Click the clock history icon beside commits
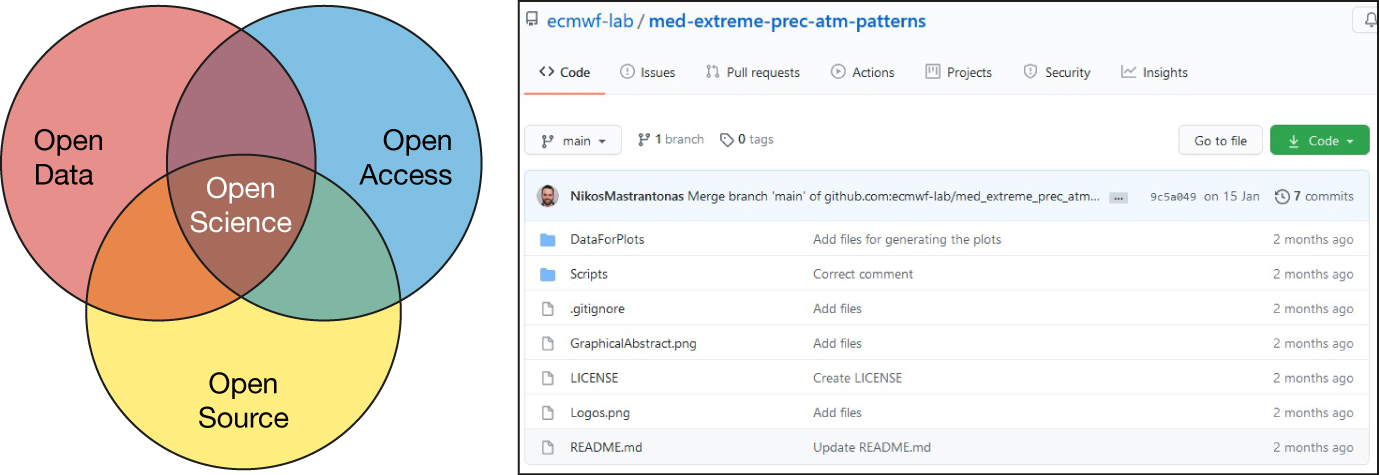The width and height of the screenshot is (1380, 475). pos(1282,197)
